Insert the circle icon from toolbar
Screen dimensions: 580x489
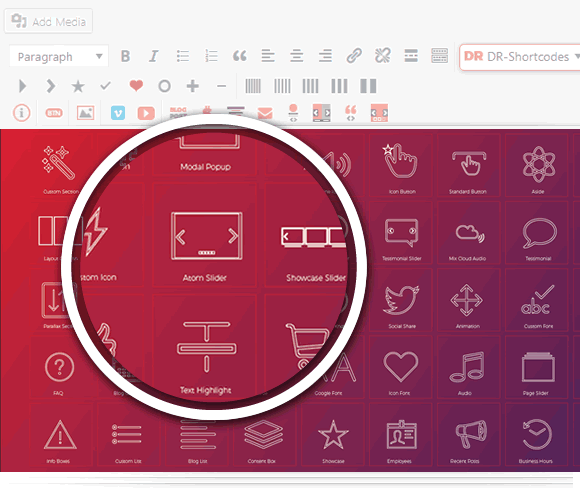(x=165, y=86)
